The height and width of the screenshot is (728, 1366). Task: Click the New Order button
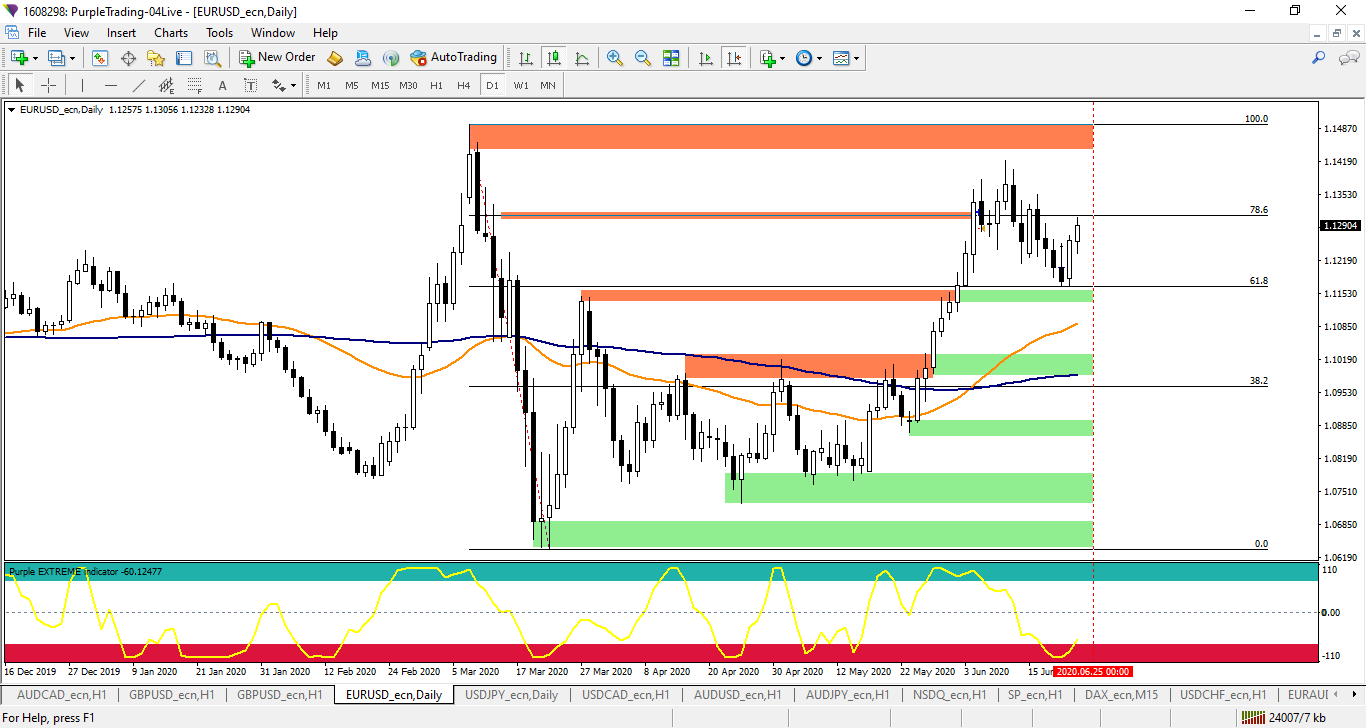click(277, 58)
